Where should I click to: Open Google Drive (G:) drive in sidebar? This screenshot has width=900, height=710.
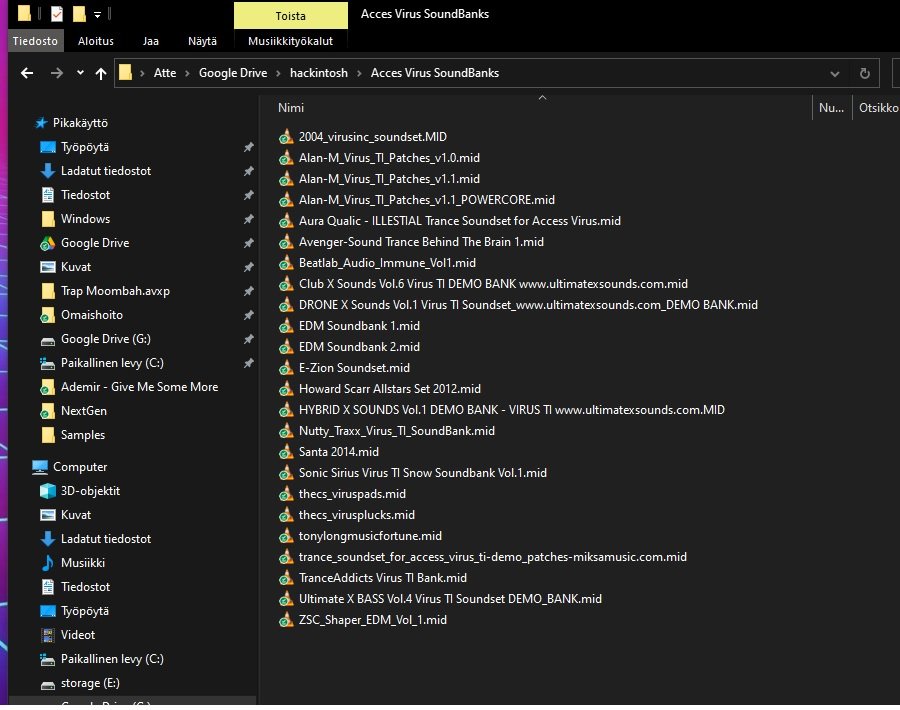point(106,339)
